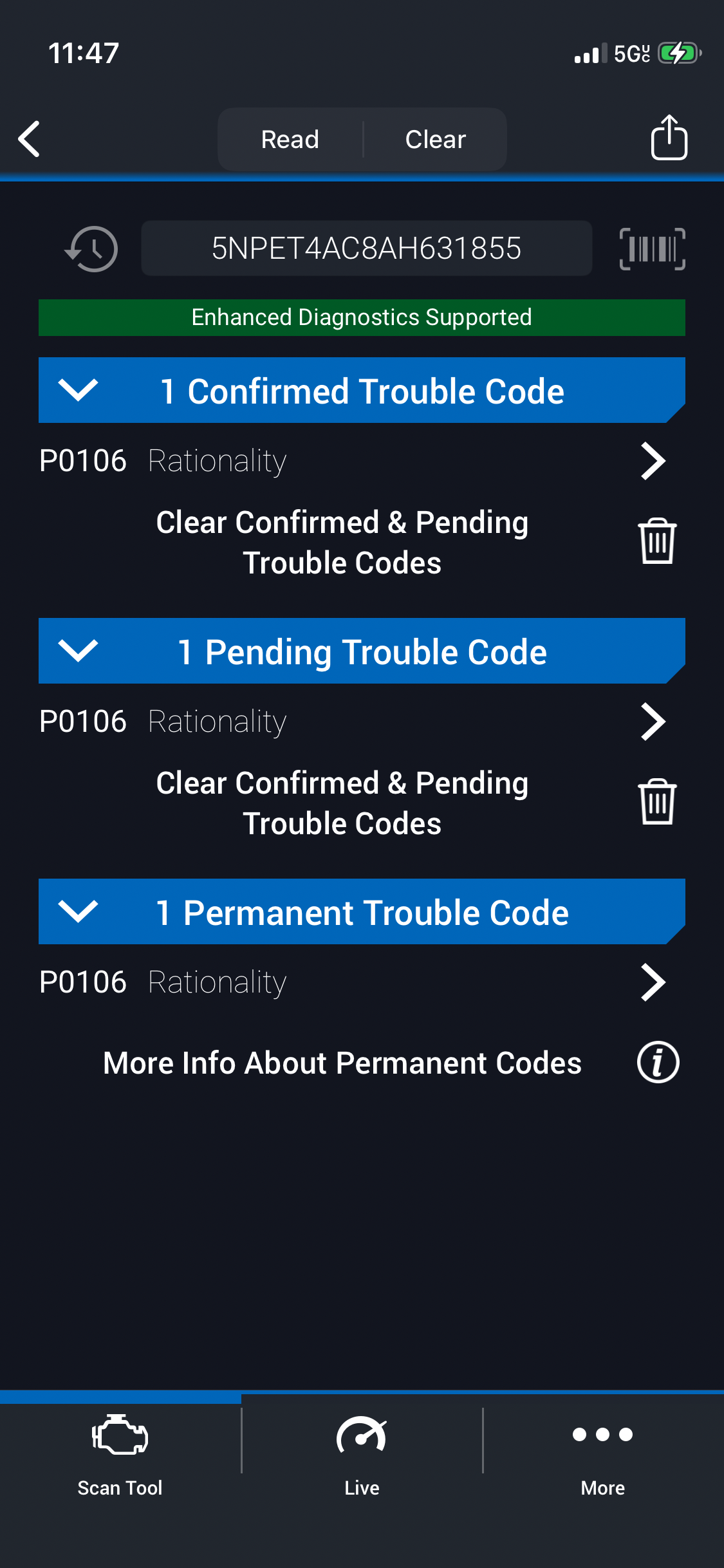Tap trash icon under Pending Trouble Code

(x=656, y=802)
